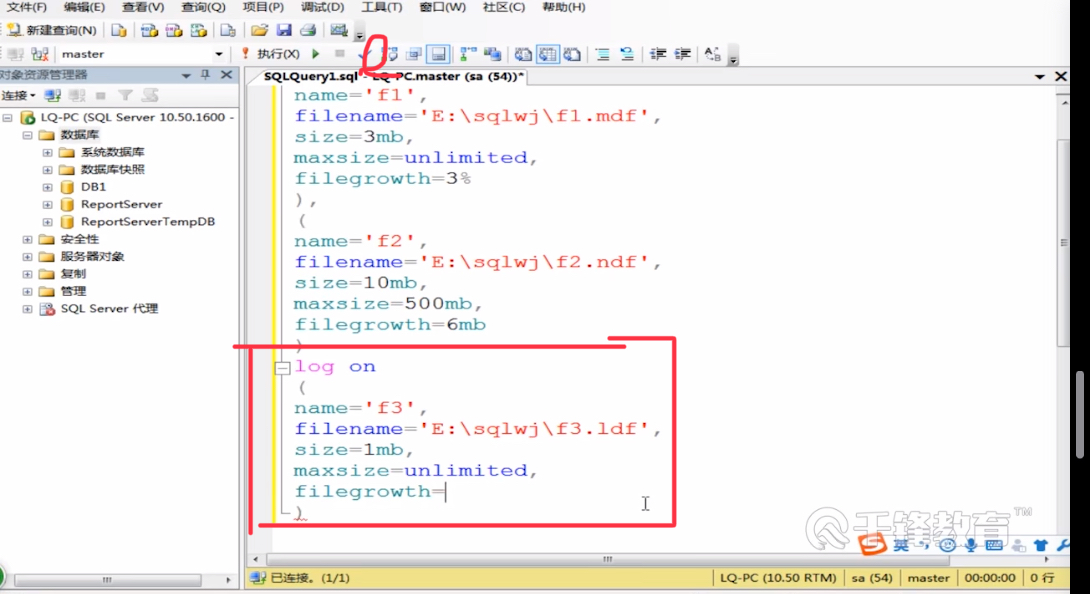
Task: Select the ReportServer database in the tree
Action: pyautogui.click(x=121, y=204)
